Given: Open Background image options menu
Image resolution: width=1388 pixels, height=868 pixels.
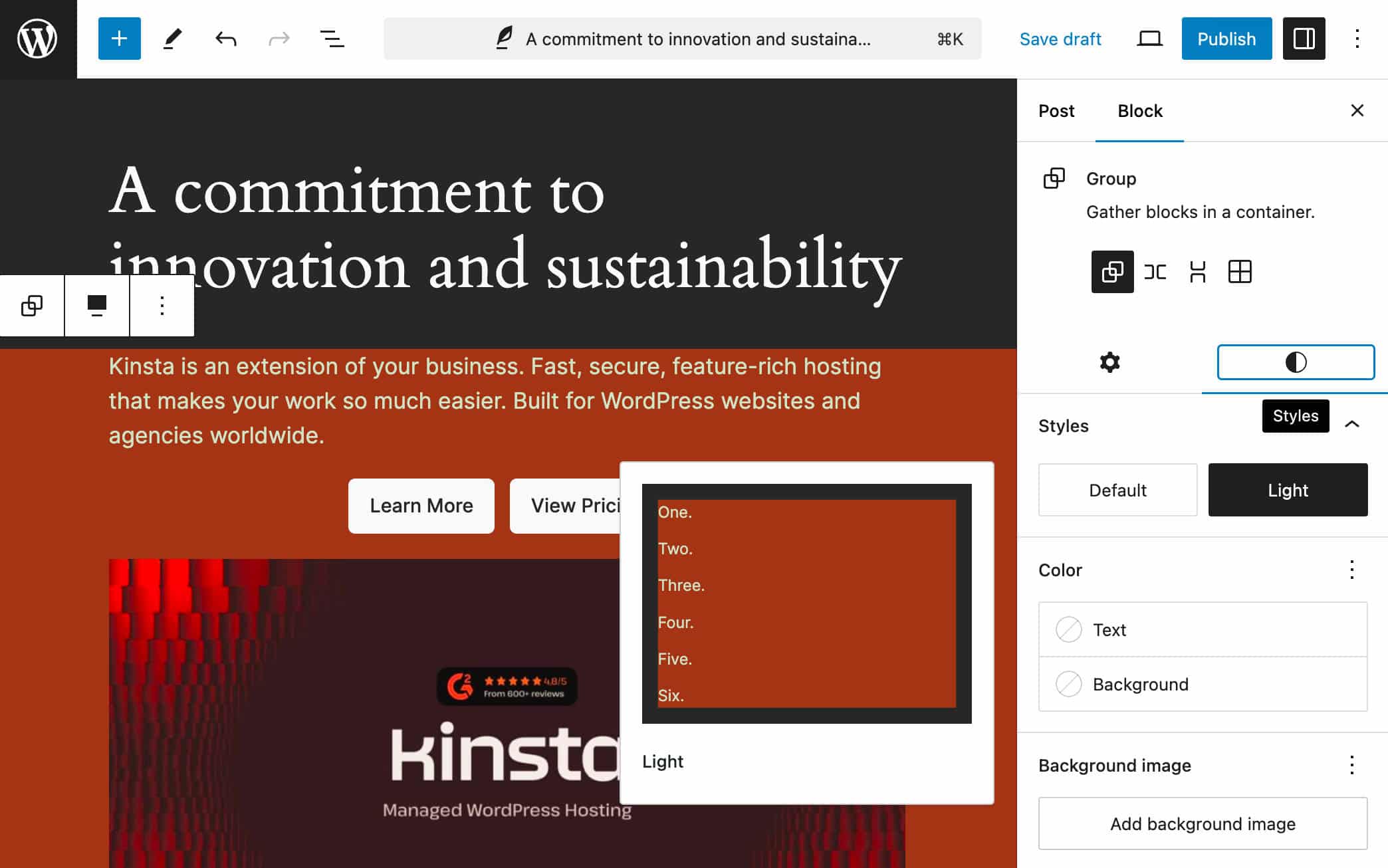Looking at the screenshot, I should pyautogui.click(x=1351, y=766).
